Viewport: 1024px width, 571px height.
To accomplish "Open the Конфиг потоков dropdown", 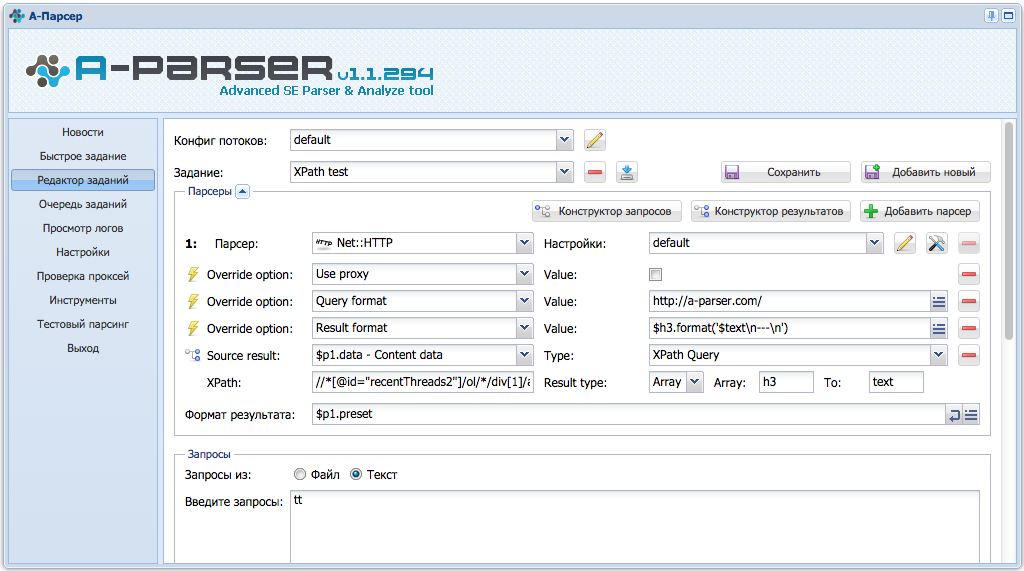I will [565, 140].
